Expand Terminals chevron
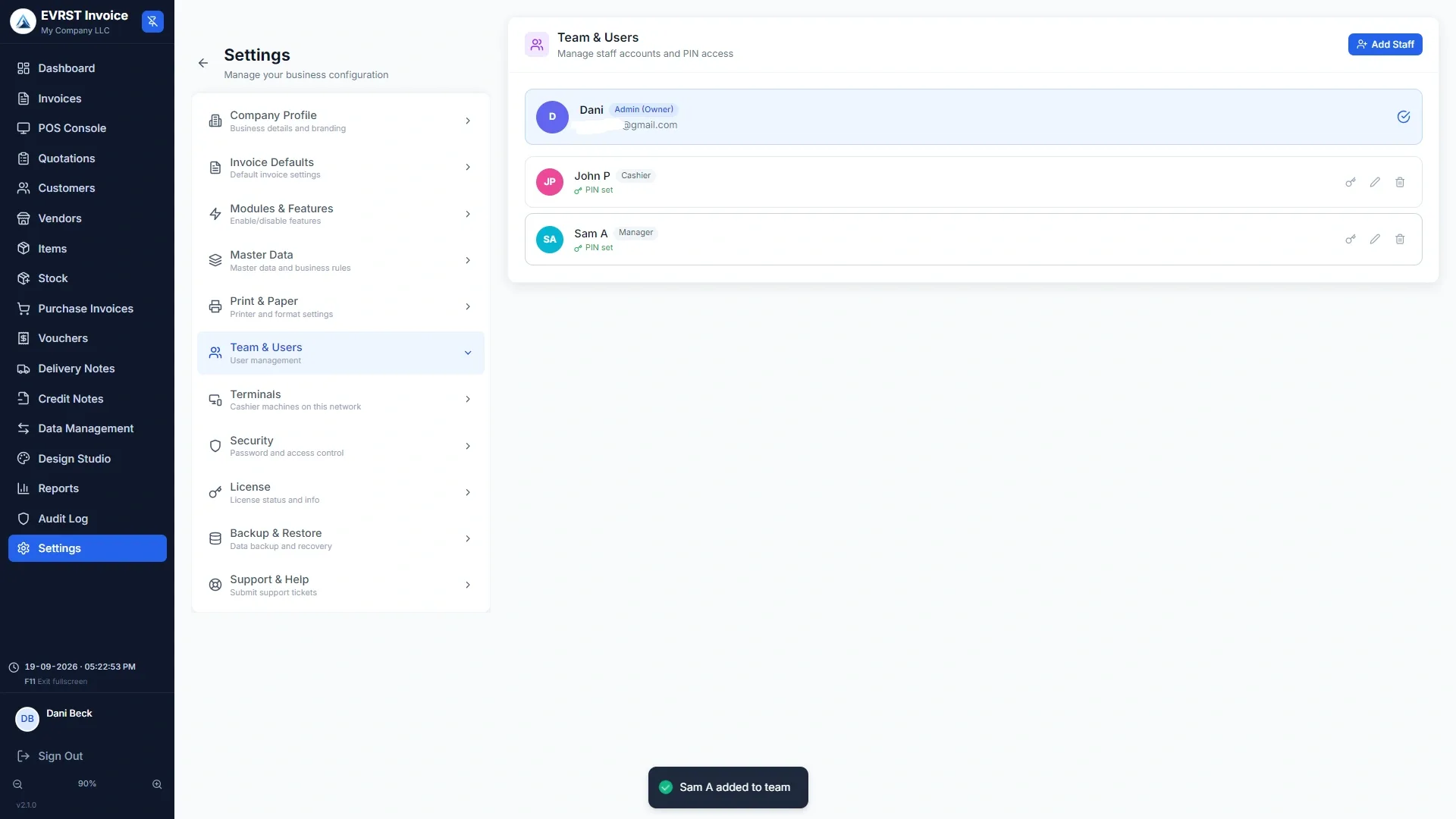The image size is (1456, 819). pyautogui.click(x=468, y=400)
